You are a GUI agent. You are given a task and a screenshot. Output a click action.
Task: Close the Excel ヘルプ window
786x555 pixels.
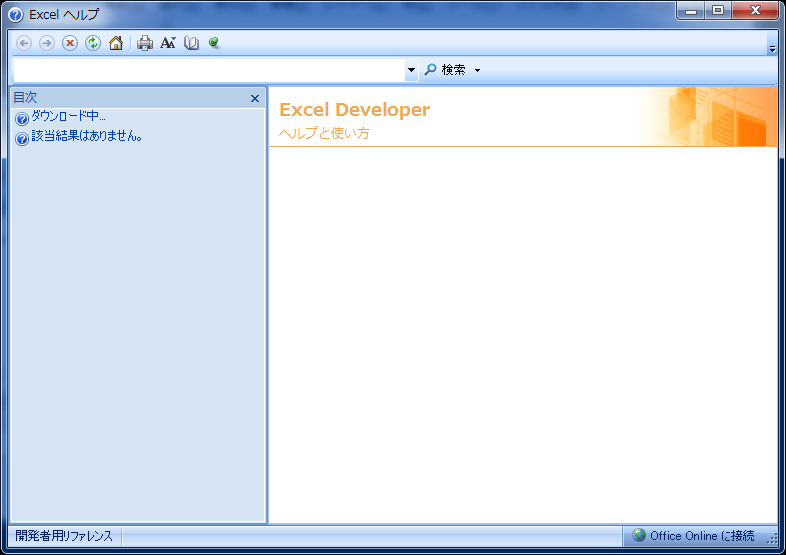pyautogui.click(x=755, y=11)
